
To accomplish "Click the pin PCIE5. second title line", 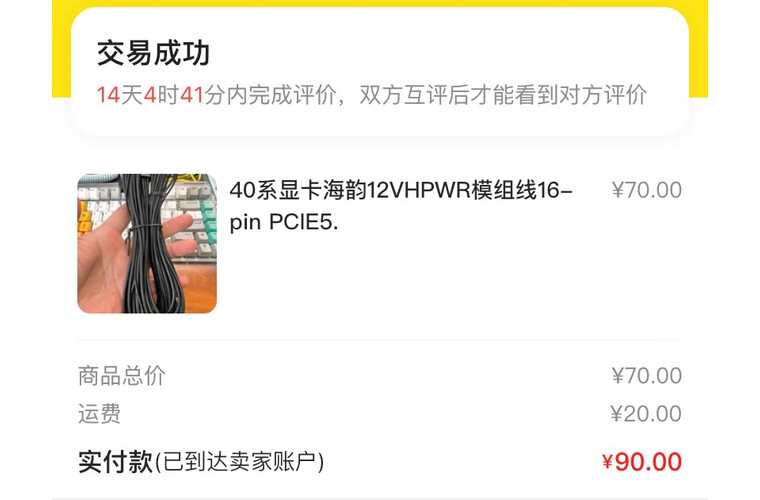I will [284, 222].
